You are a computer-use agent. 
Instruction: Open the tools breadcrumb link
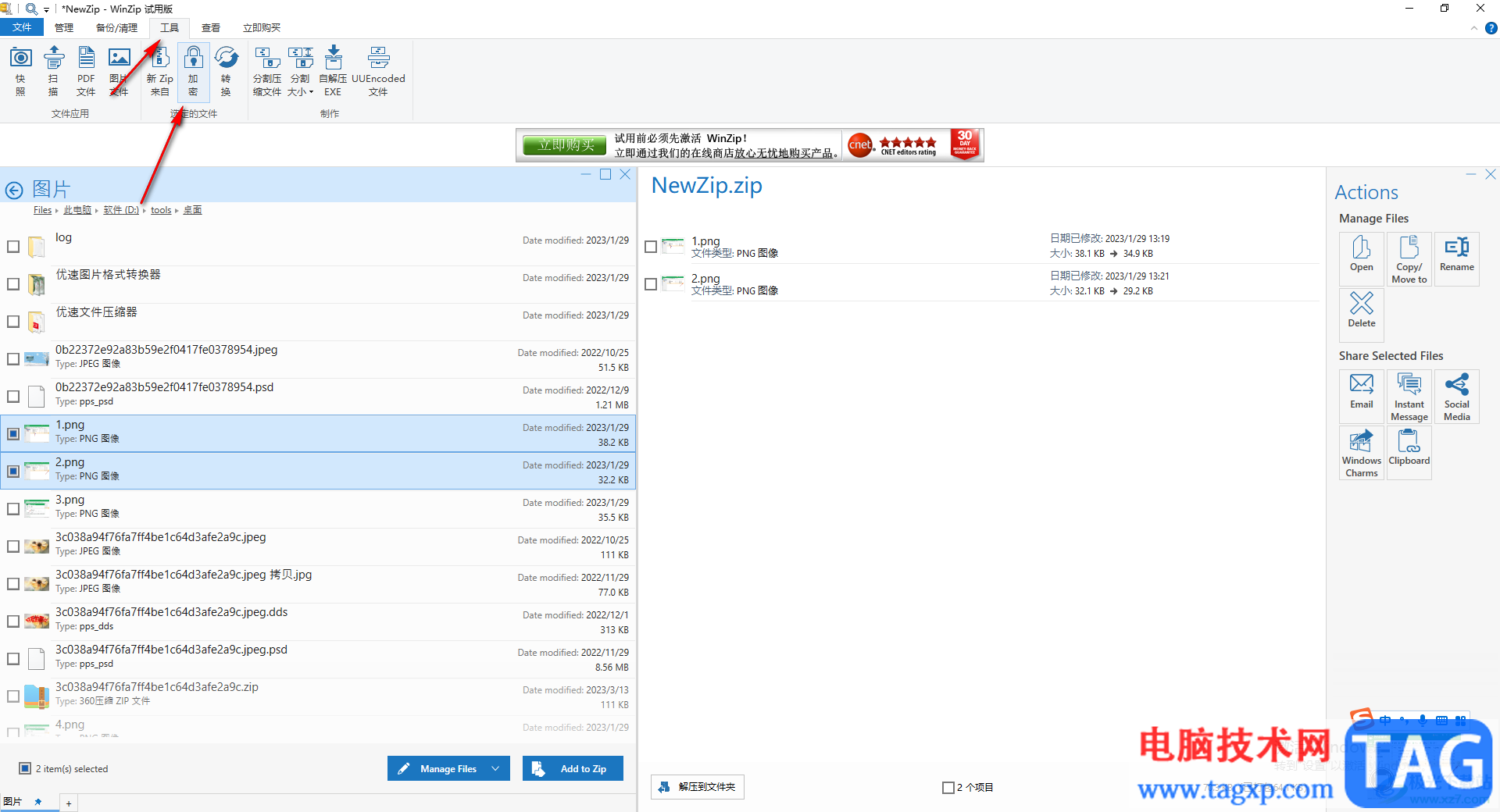161,210
